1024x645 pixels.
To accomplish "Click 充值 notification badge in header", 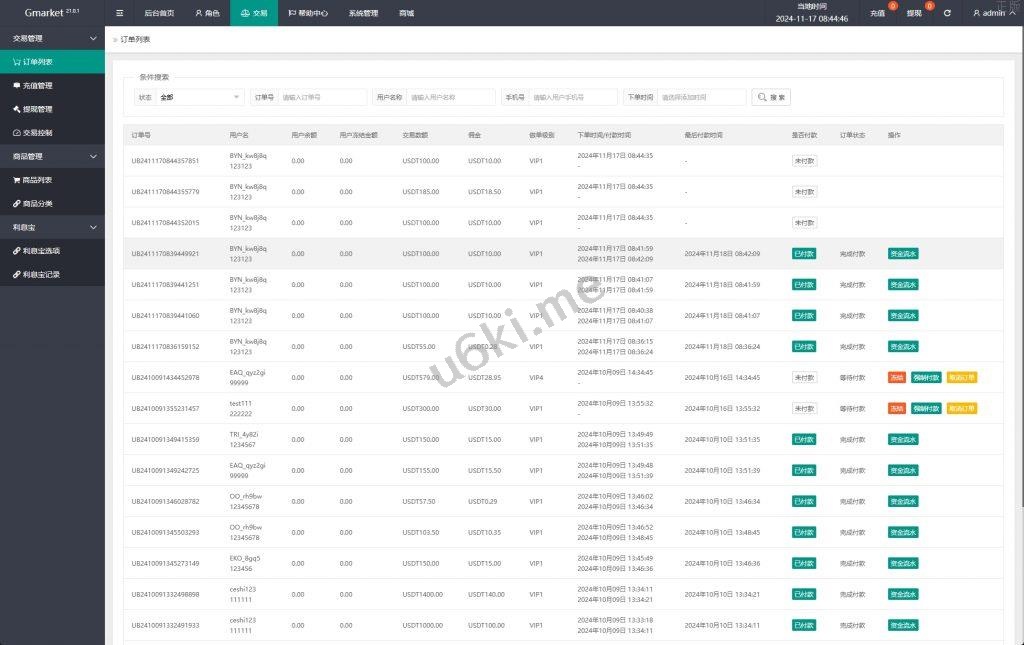I will click(x=879, y=13).
